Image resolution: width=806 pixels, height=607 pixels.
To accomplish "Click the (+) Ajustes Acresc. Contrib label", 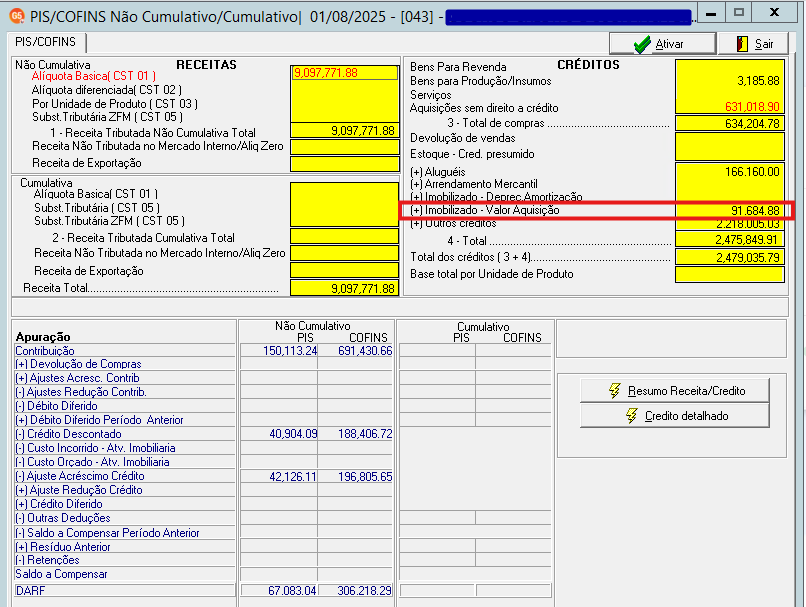I will pos(77,378).
